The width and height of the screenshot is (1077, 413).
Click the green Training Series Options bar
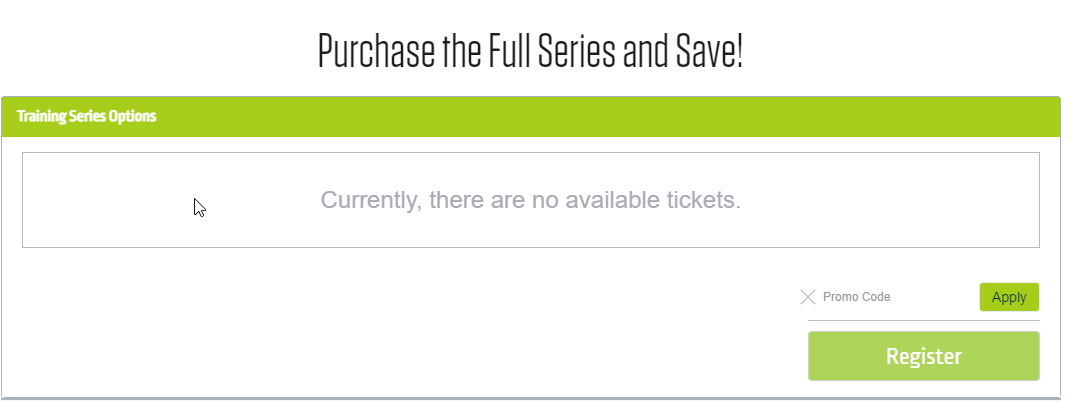pos(530,116)
